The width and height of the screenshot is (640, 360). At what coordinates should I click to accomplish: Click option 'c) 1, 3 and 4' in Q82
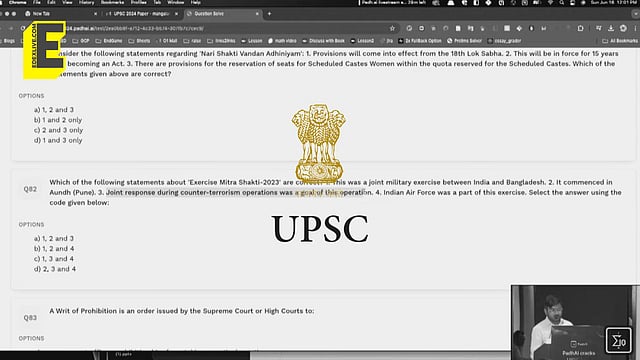coord(54,259)
